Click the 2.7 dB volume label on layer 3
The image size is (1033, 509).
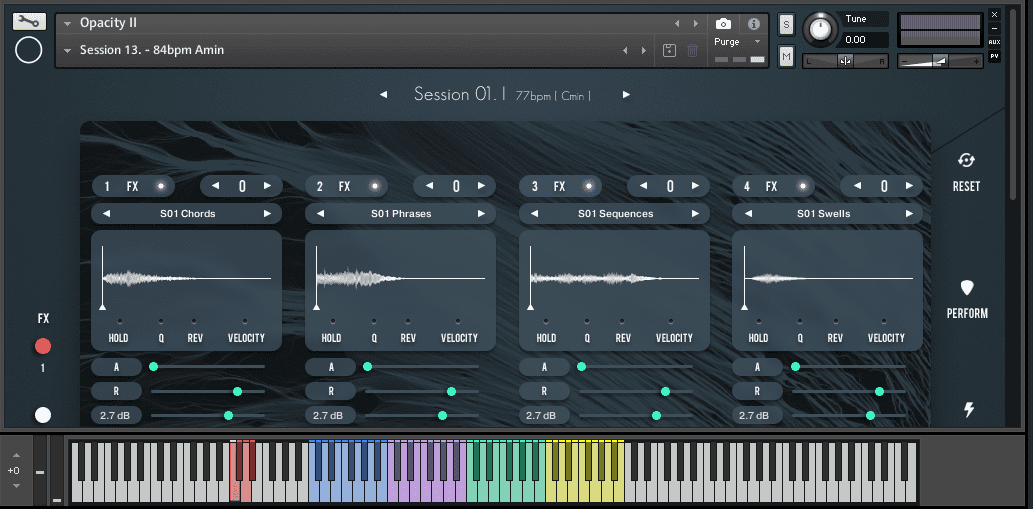pos(544,415)
